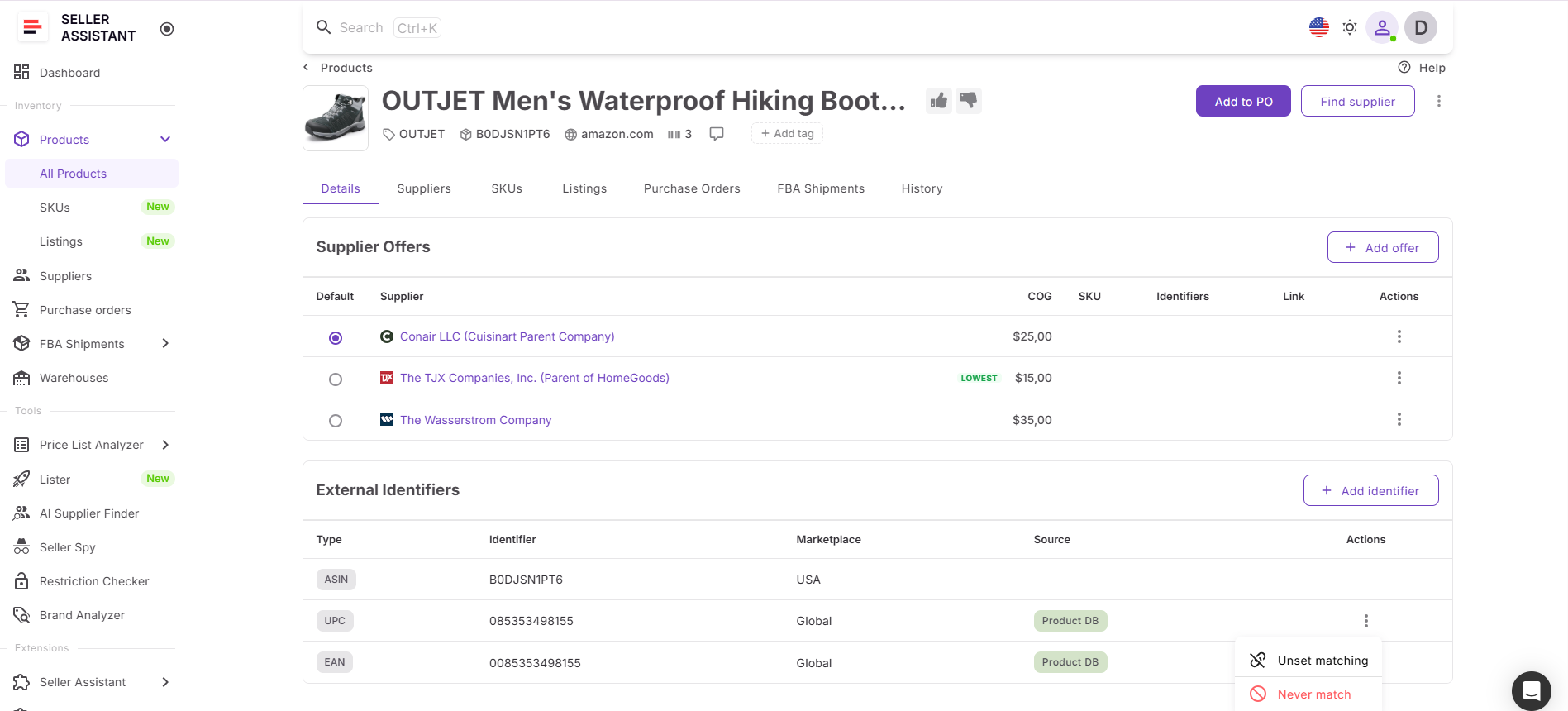Open actions menu for Conair LLC offer

point(1399,336)
